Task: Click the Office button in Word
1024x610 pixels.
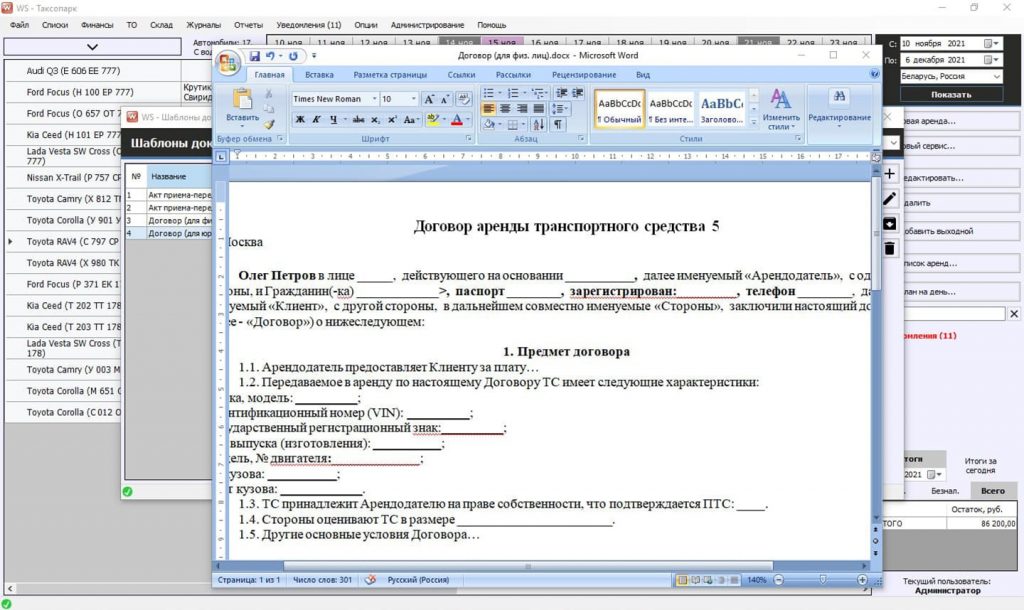Action: click(228, 63)
